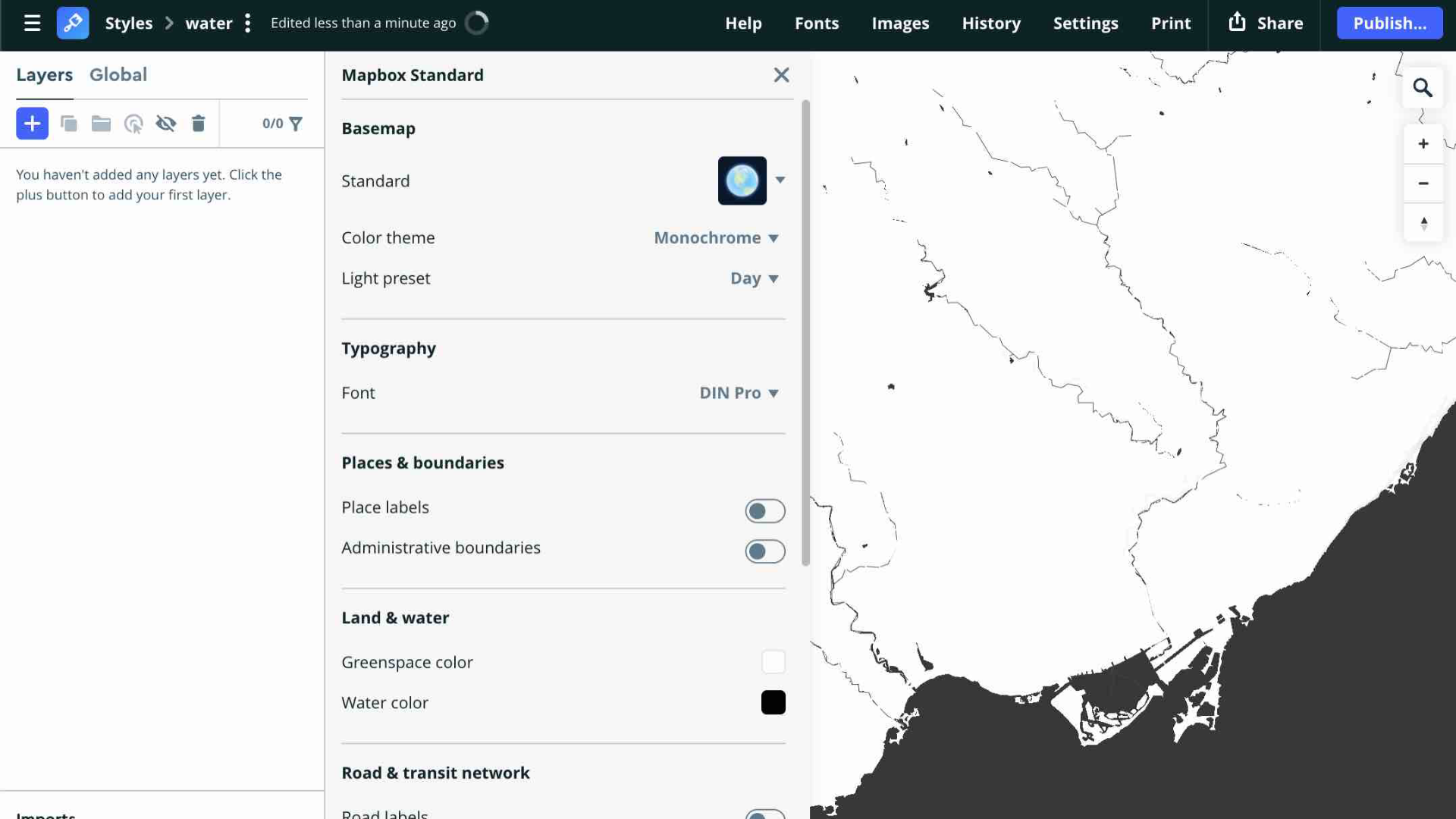Click the New group folder icon

click(x=101, y=123)
